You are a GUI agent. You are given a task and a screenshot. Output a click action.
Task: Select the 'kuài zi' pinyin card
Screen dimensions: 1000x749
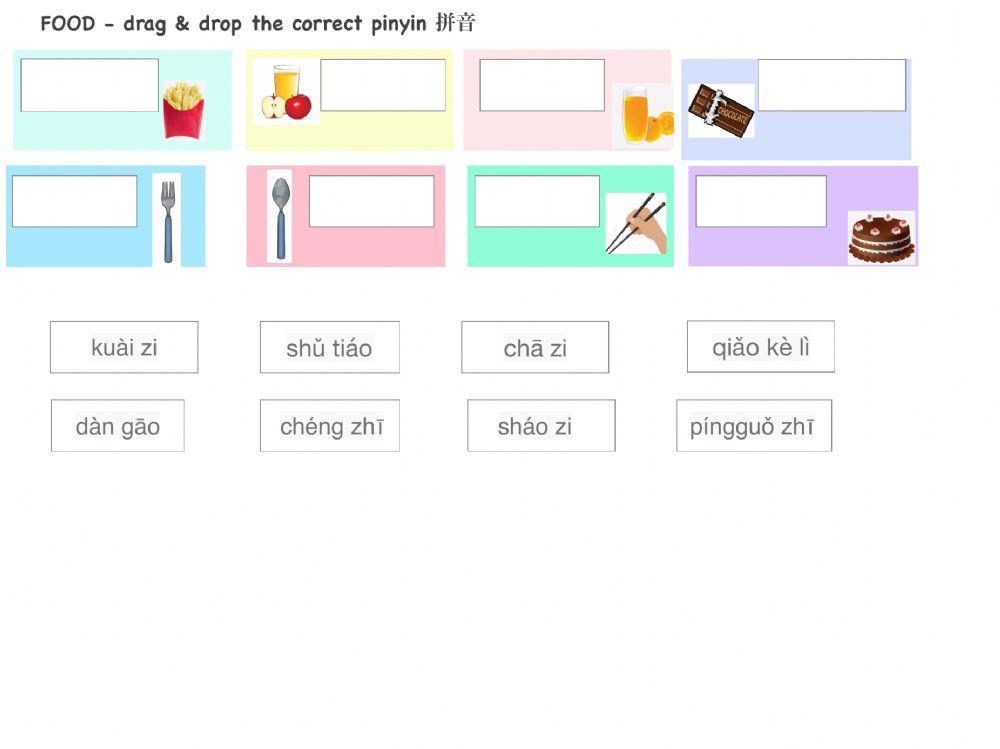[x=124, y=347]
